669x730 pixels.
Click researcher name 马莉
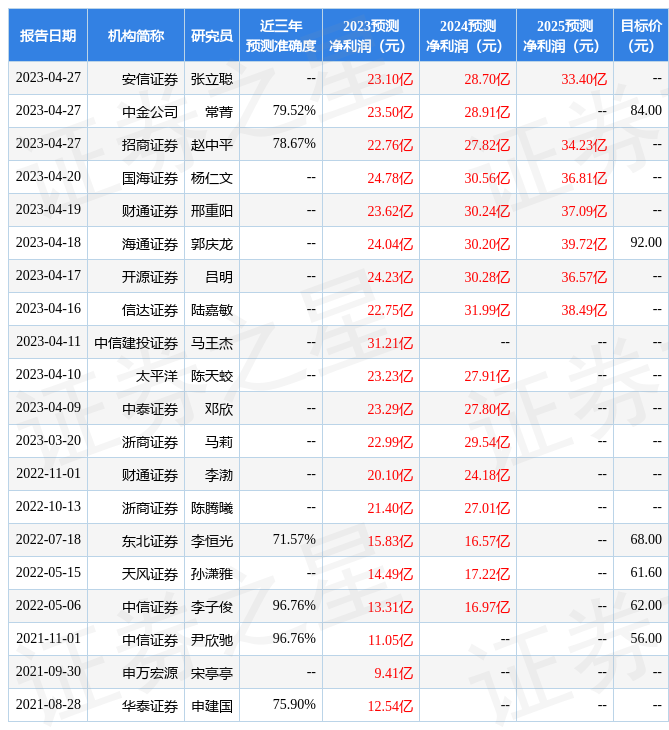(x=219, y=442)
